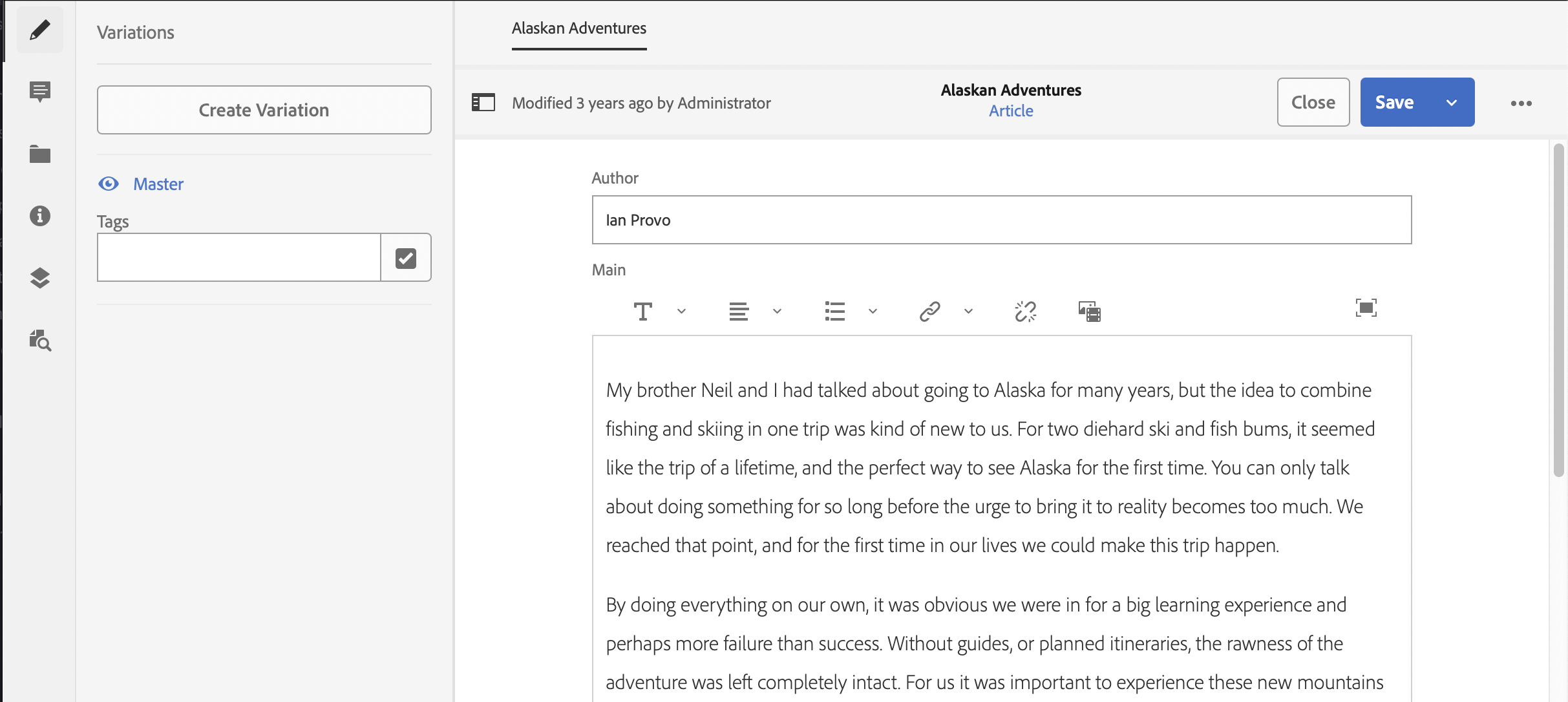Viewport: 1568px width, 702px height.
Task: Switch to the Alaskan Adventures tab
Action: pyautogui.click(x=578, y=28)
